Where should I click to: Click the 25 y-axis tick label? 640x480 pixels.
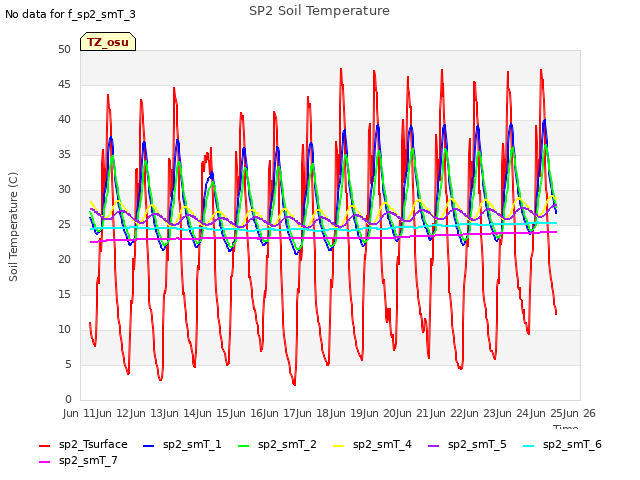click(64, 224)
